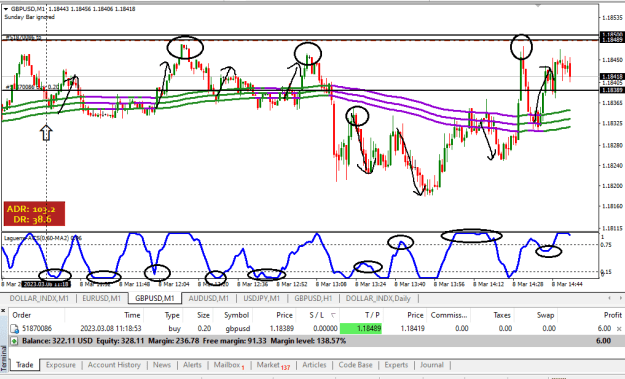The image size is (625, 379).
Task: Sort orders by the Size column header
Action: click(x=203, y=315)
